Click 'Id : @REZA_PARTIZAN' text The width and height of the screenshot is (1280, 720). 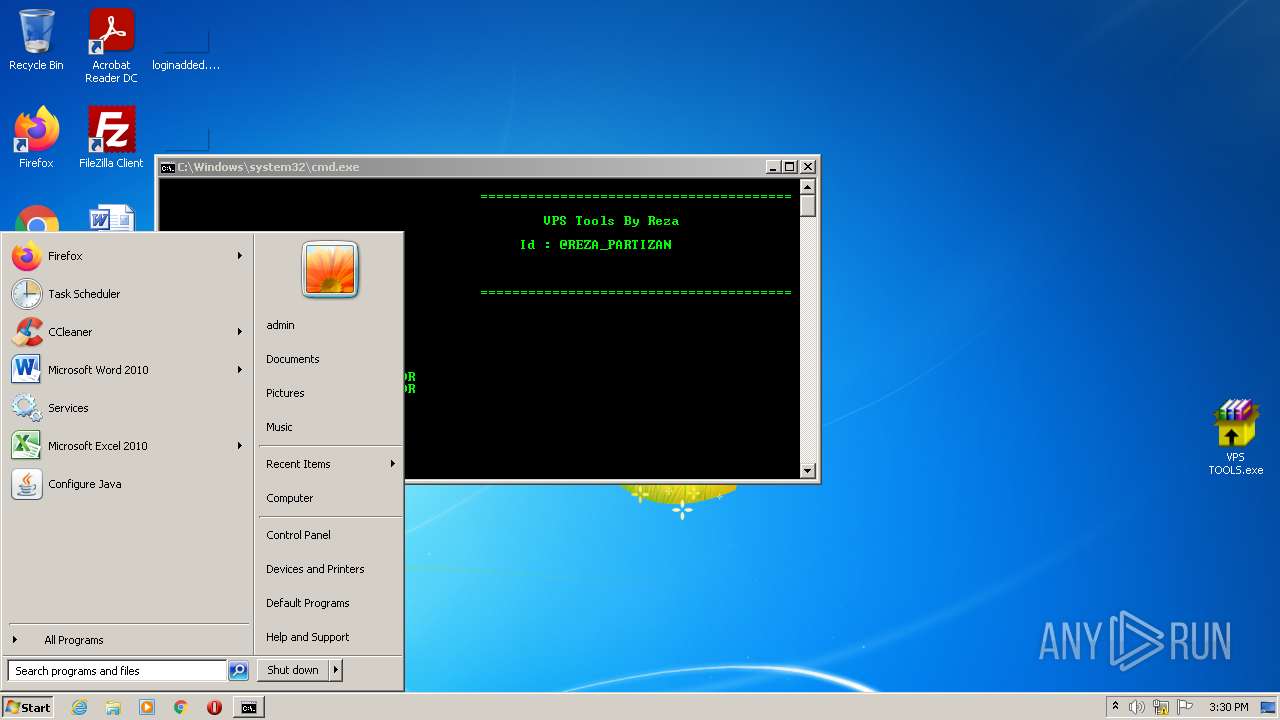point(596,245)
